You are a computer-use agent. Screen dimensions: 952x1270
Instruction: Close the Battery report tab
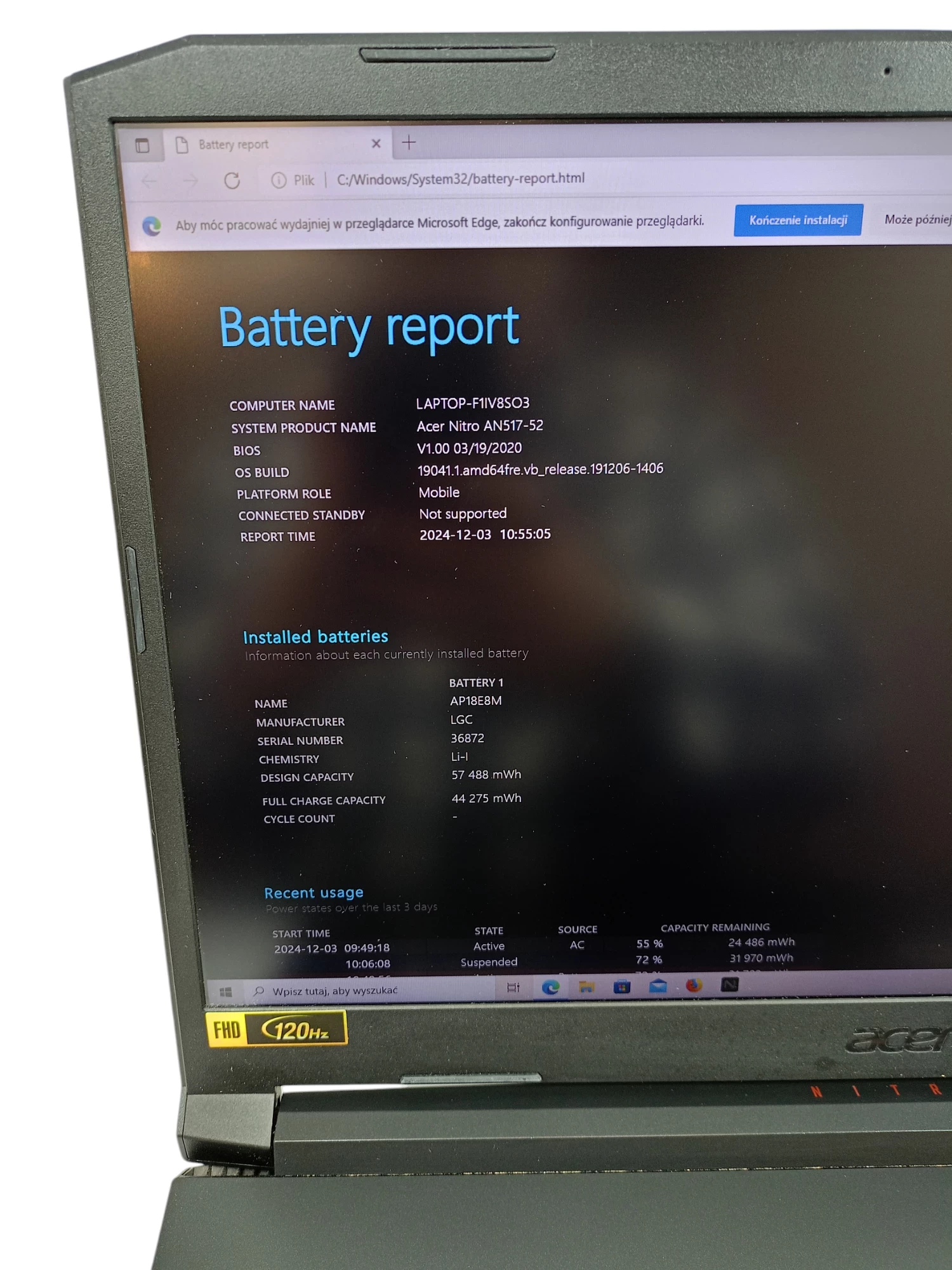click(x=376, y=144)
